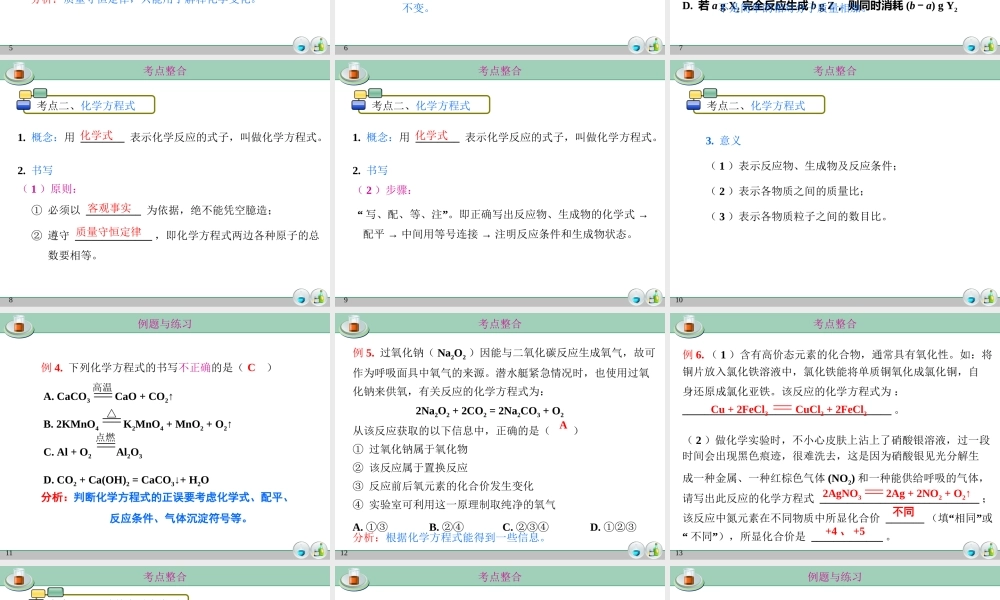The width and height of the screenshot is (1000, 600).
Task: Click the blue flask icon on slide 6
Action: click(x=636, y=46)
